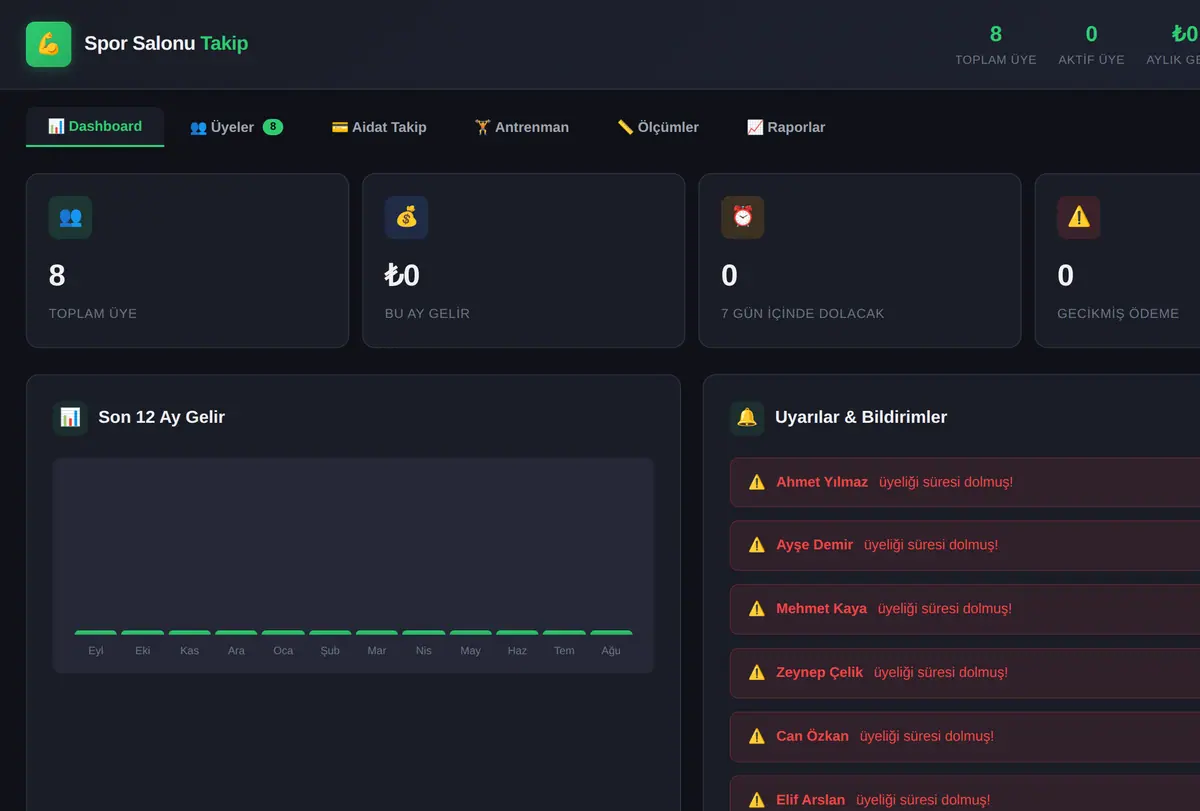The height and width of the screenshot is (811, 1200).
Task: Click the people icon on Toplam Üye card
Action: pos(70,217)
